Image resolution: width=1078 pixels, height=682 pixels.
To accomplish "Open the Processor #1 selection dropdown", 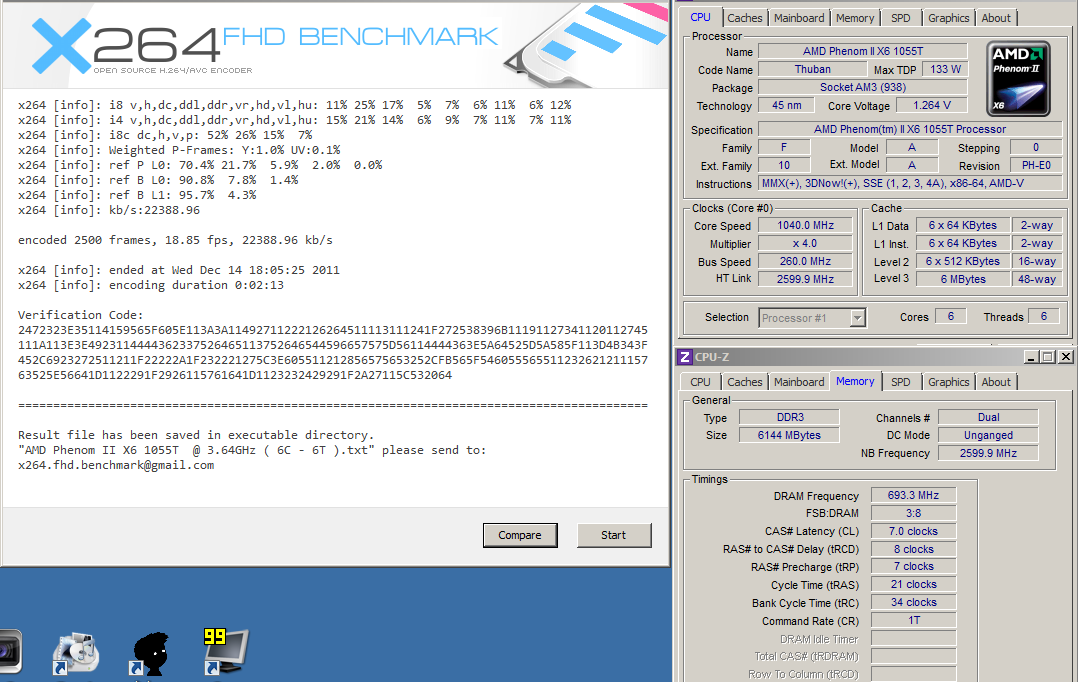I will point(857,318).
